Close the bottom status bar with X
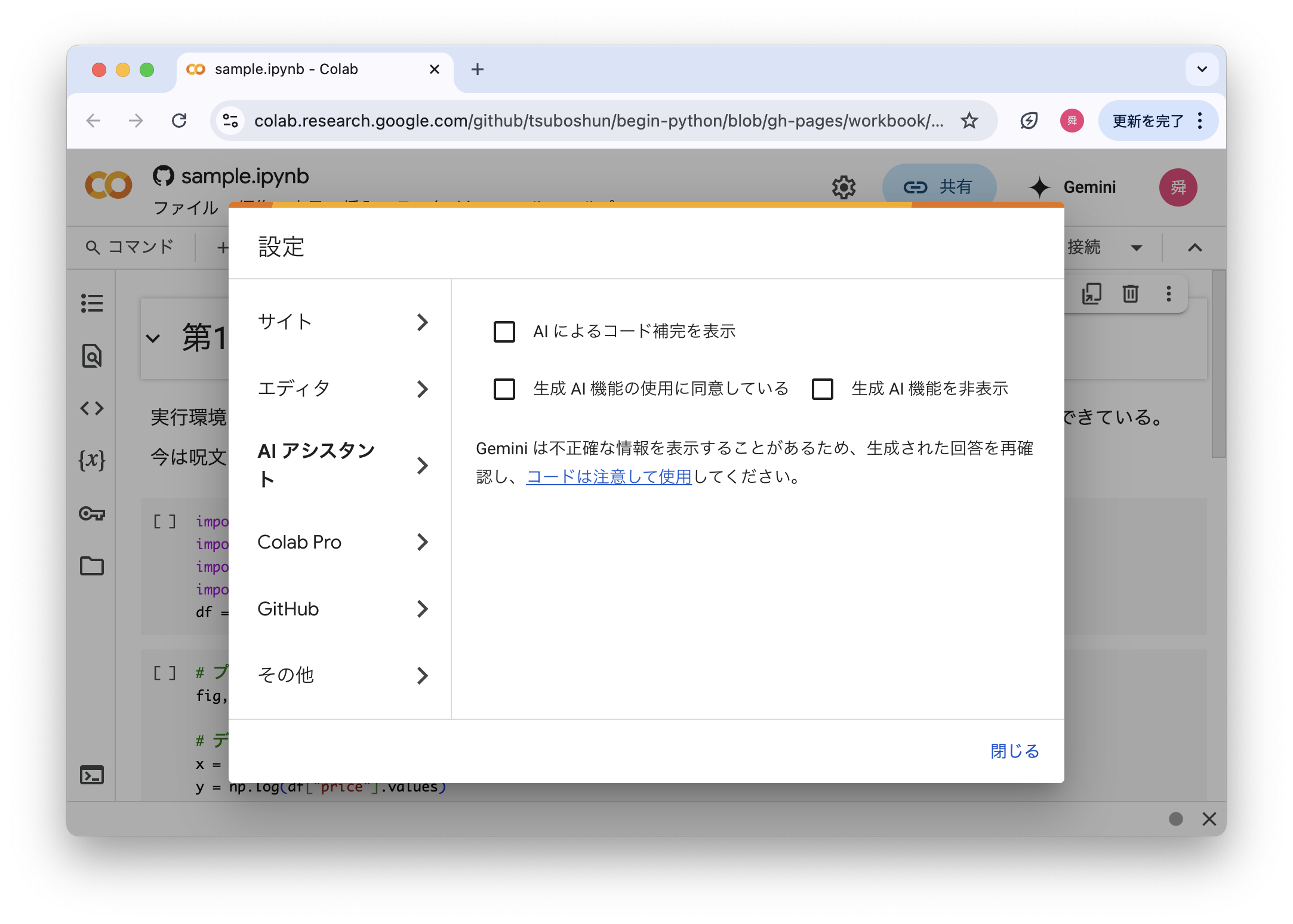This screenshot has height=924, width=1293. click(1209, 818)
